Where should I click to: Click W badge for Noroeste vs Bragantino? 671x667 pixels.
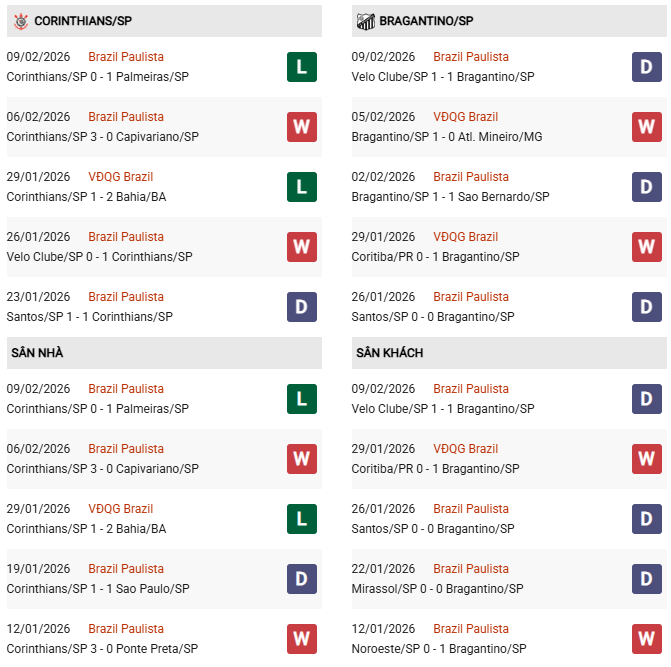click(647, 638)
